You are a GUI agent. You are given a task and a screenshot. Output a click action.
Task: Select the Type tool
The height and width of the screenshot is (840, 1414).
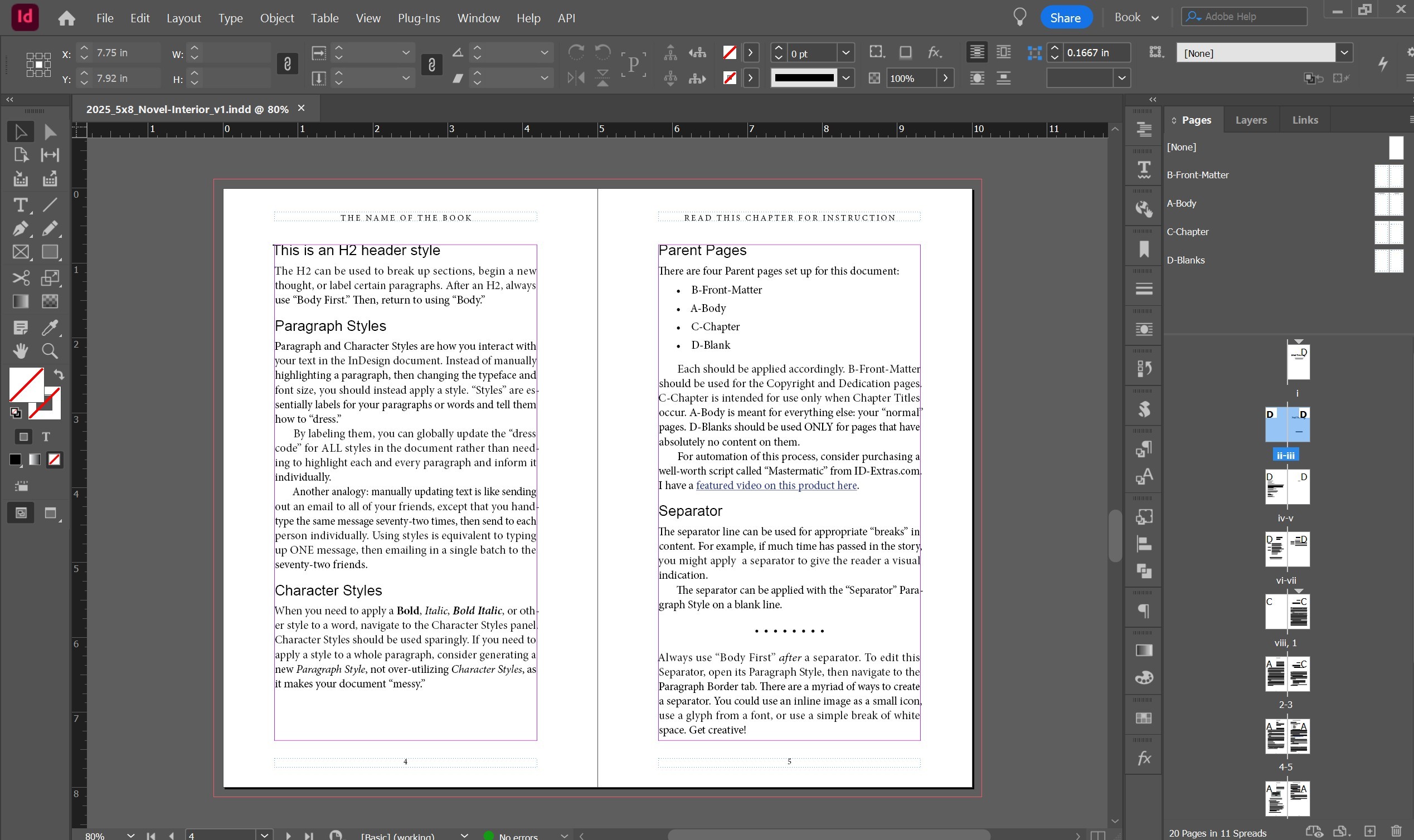pyautogui.click(x=21, y=205)
